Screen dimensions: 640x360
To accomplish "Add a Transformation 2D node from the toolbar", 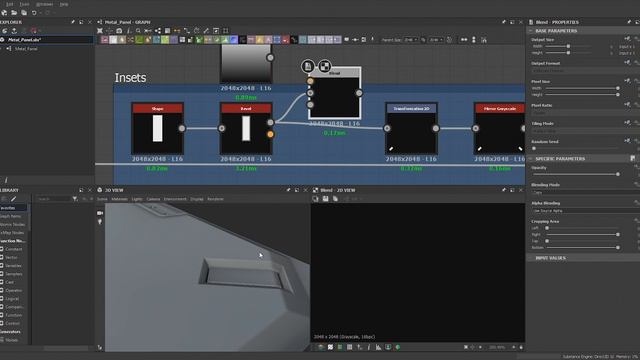I will click(x=277, y=40).
